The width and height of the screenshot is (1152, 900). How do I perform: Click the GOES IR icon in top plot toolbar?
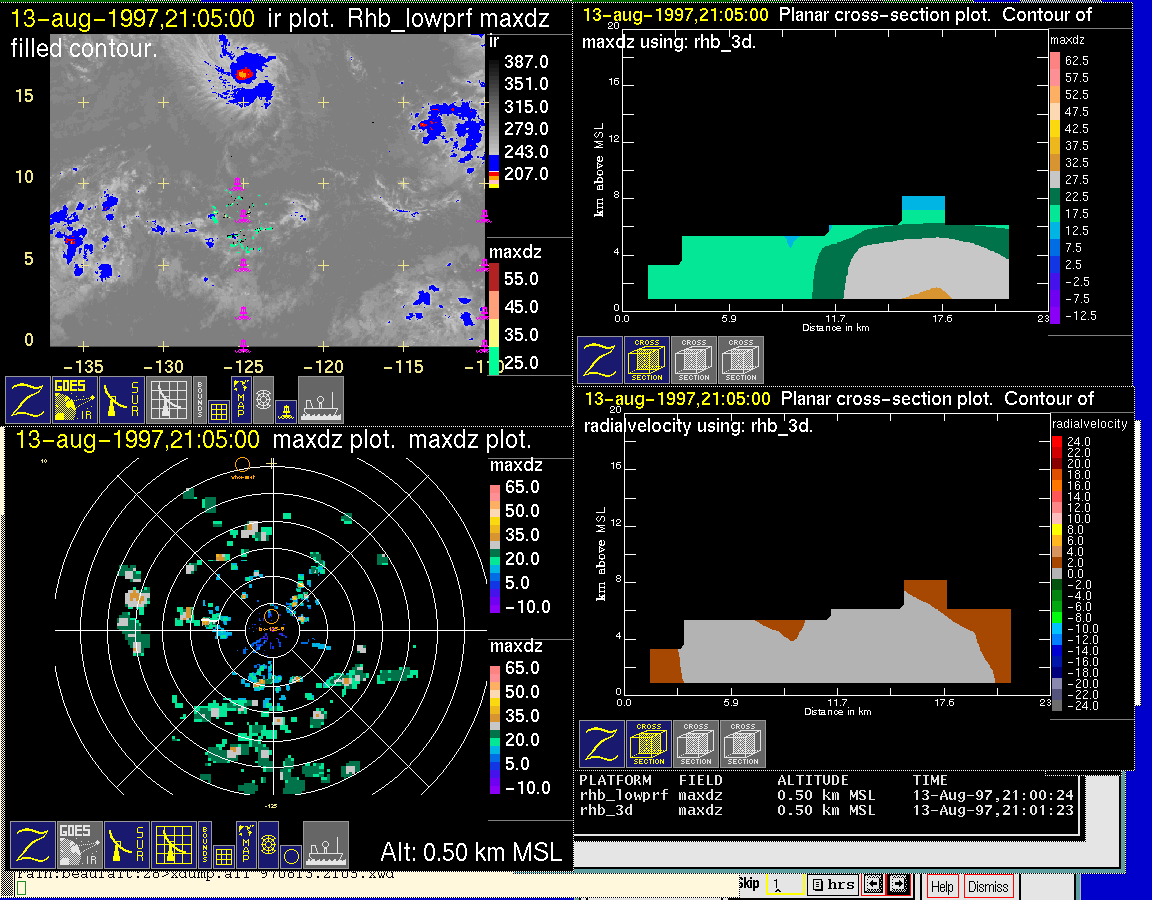point(75,399)
